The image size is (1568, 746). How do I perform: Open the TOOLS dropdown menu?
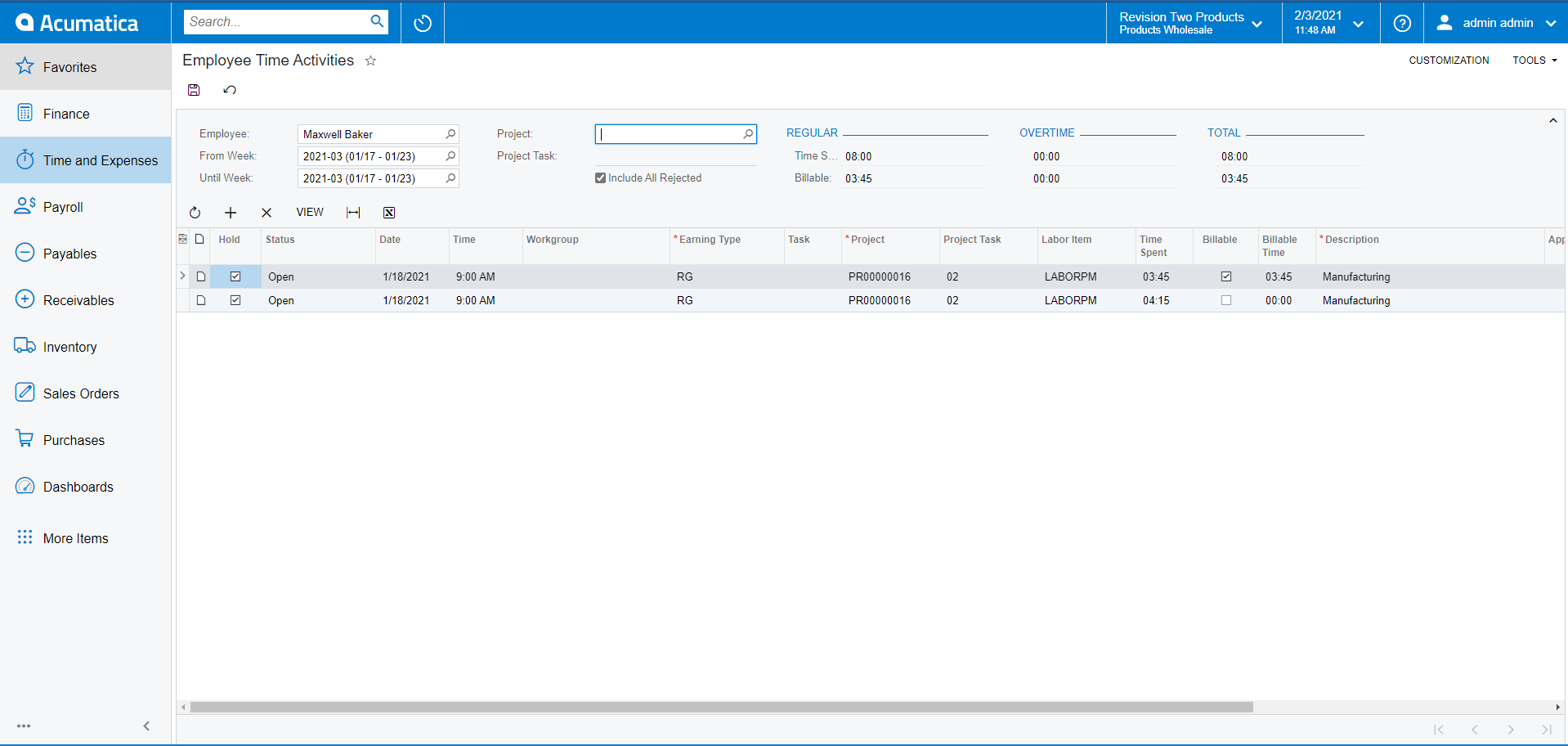1534,61
